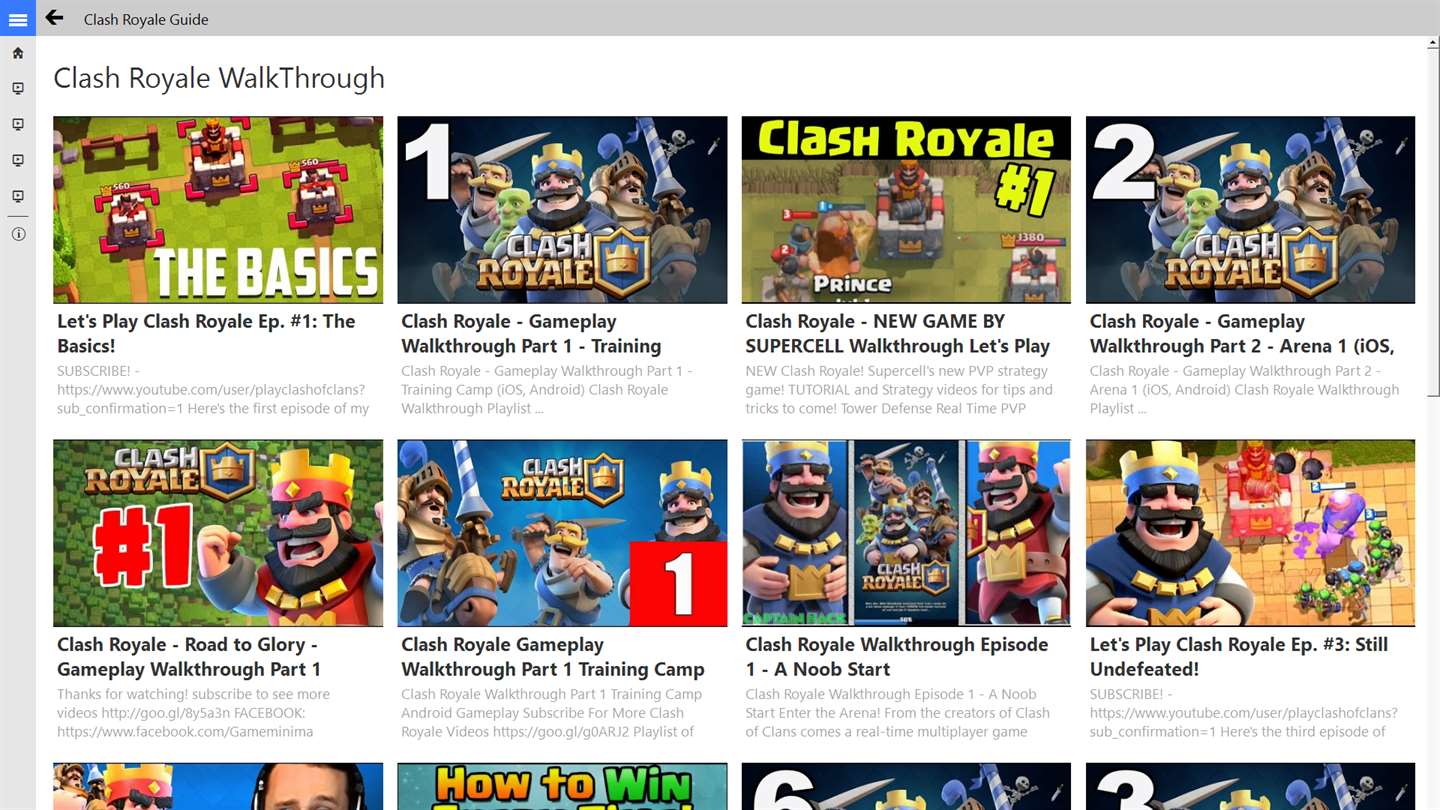This screenshot has height=810, width=1440.
Task: Click description 'Start Enter the Arena! From the creators of Clash'
Action: pyautogui.click(x=898, y=713)
